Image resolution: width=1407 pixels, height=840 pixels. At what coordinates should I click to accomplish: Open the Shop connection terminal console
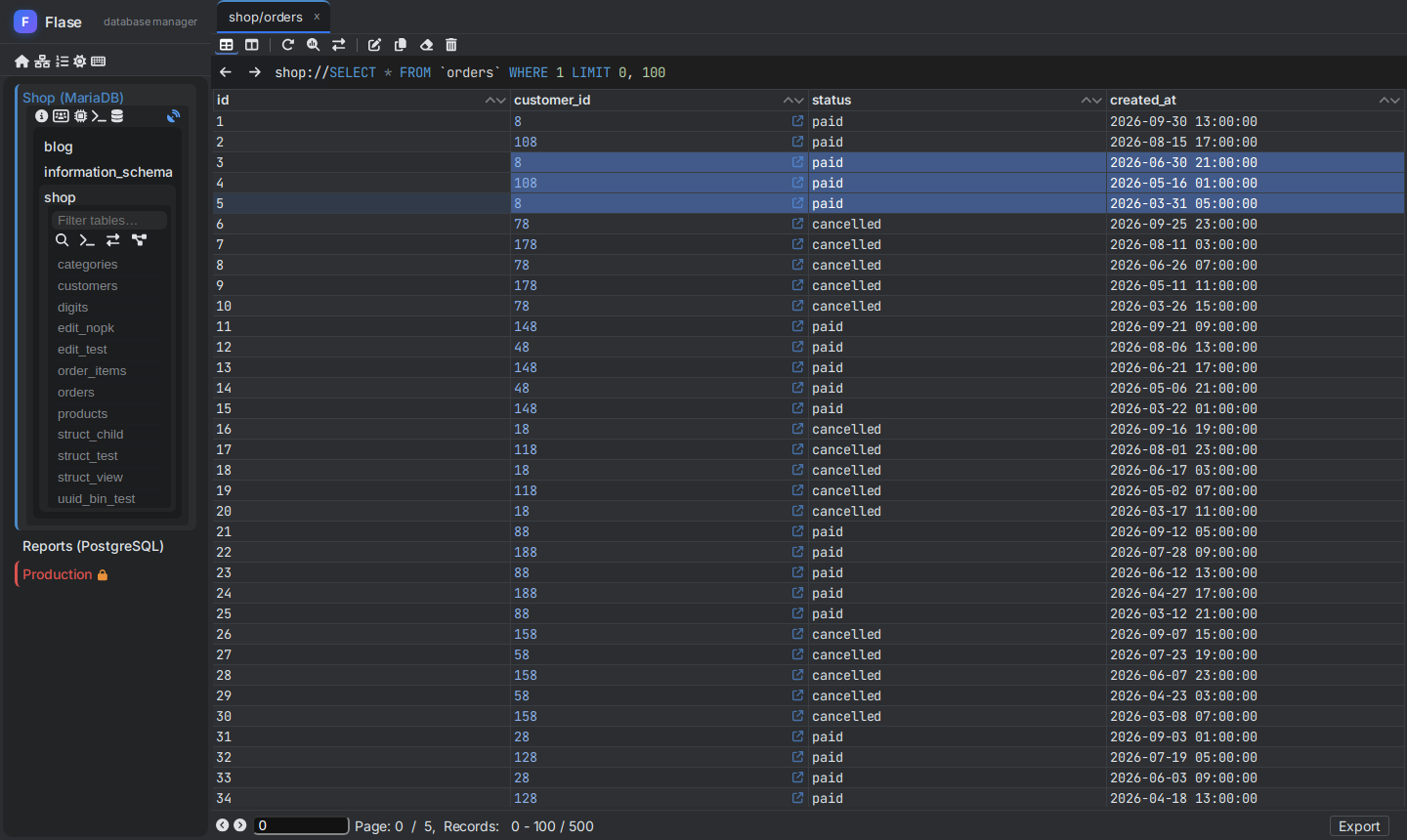coord(99,116)
